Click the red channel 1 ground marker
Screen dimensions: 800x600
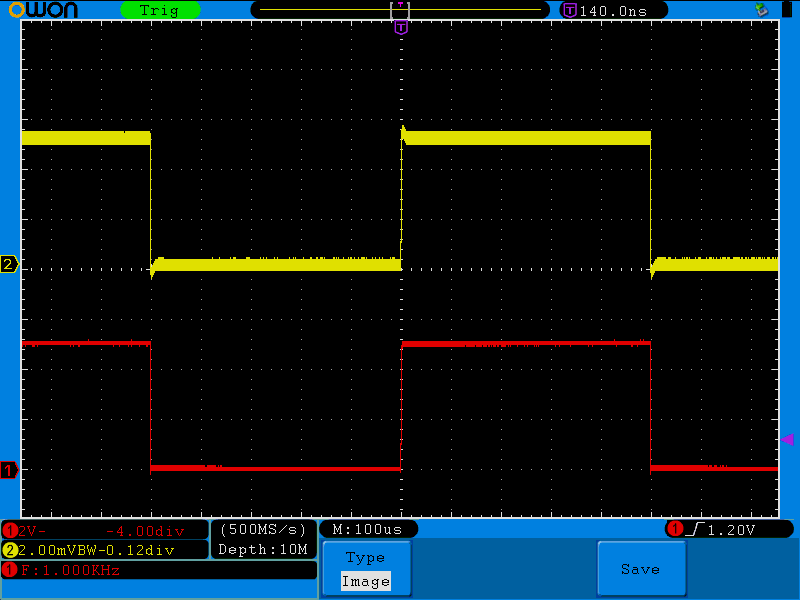(x=9, y=470)
